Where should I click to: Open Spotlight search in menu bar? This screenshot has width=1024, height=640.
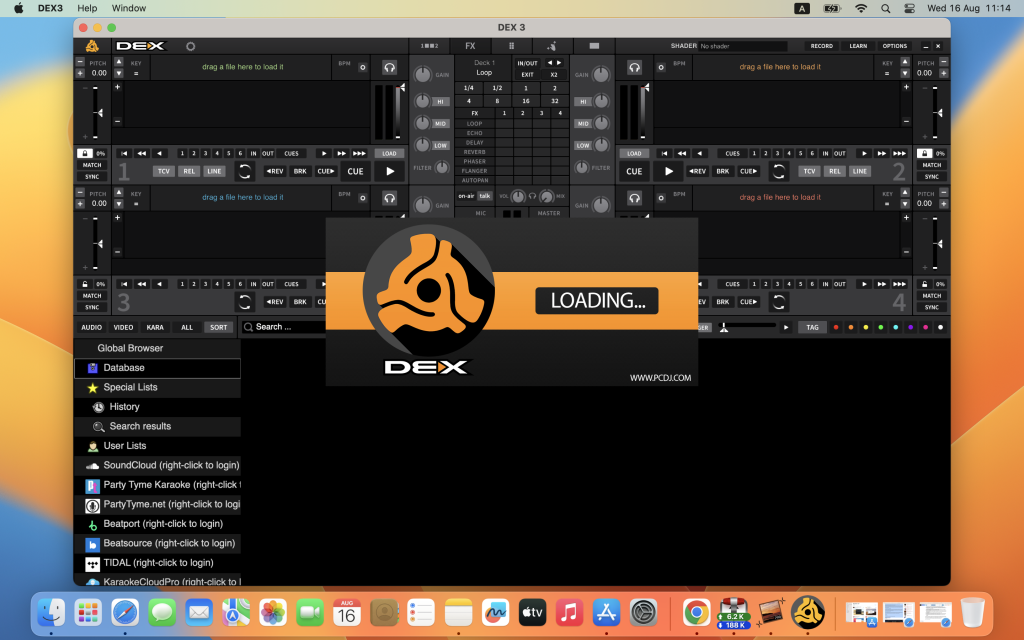point(886,8)
